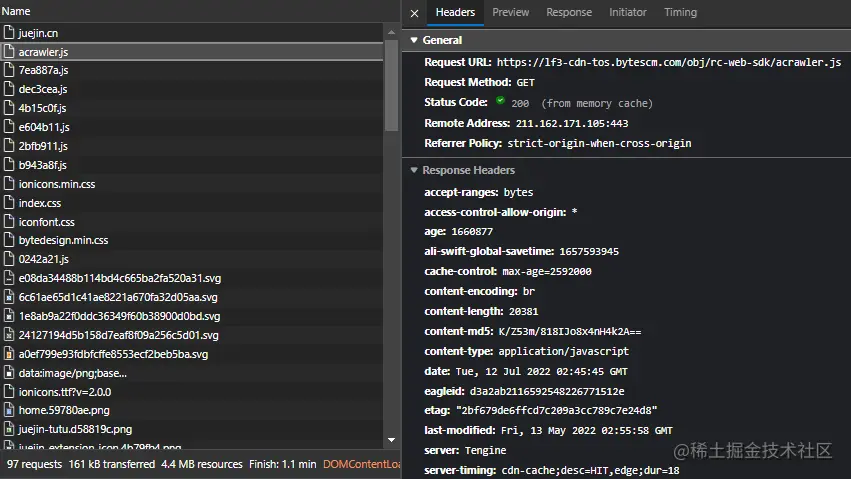
Task: Select the acrawler.js request
Action: (192, 52)
